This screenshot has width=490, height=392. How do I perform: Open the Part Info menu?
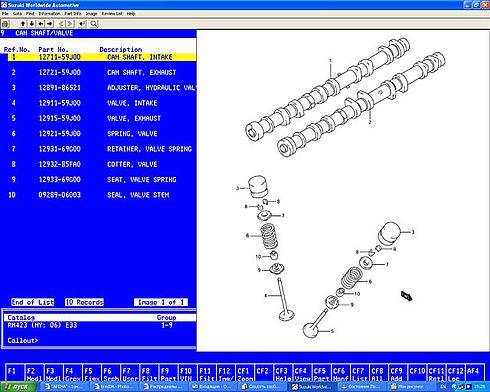pos(73,14)
